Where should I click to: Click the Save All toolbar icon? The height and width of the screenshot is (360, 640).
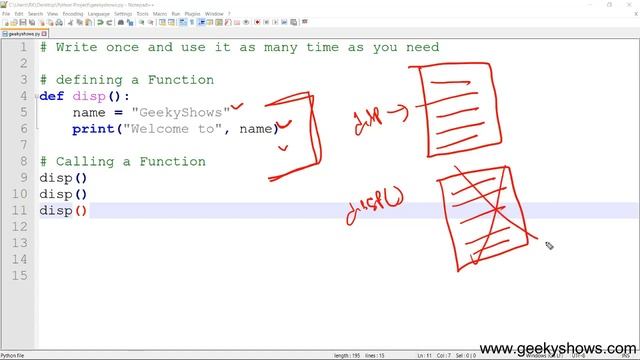tap(32, 22)
